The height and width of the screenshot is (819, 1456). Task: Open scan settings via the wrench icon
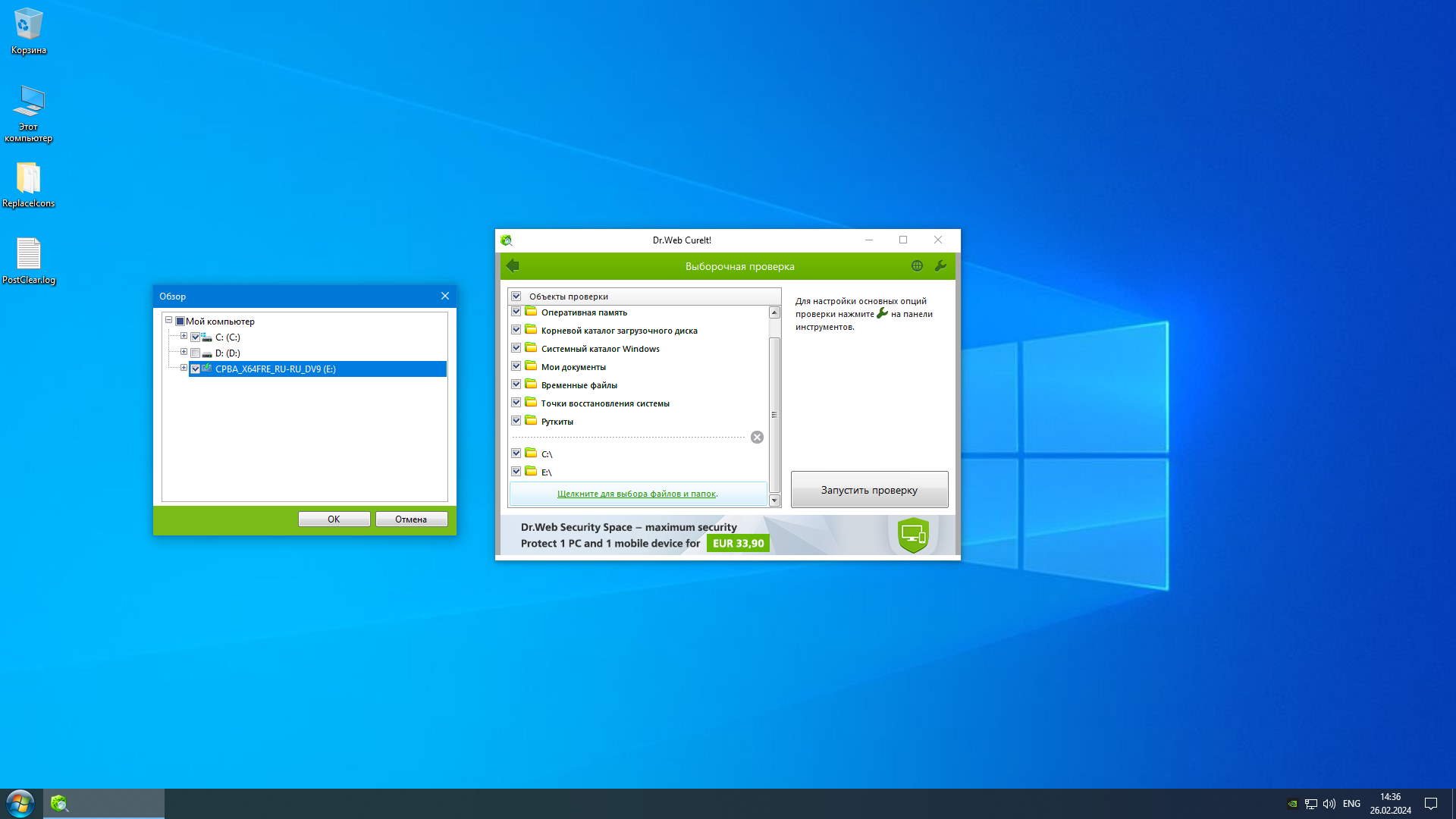tap(940, 265)
